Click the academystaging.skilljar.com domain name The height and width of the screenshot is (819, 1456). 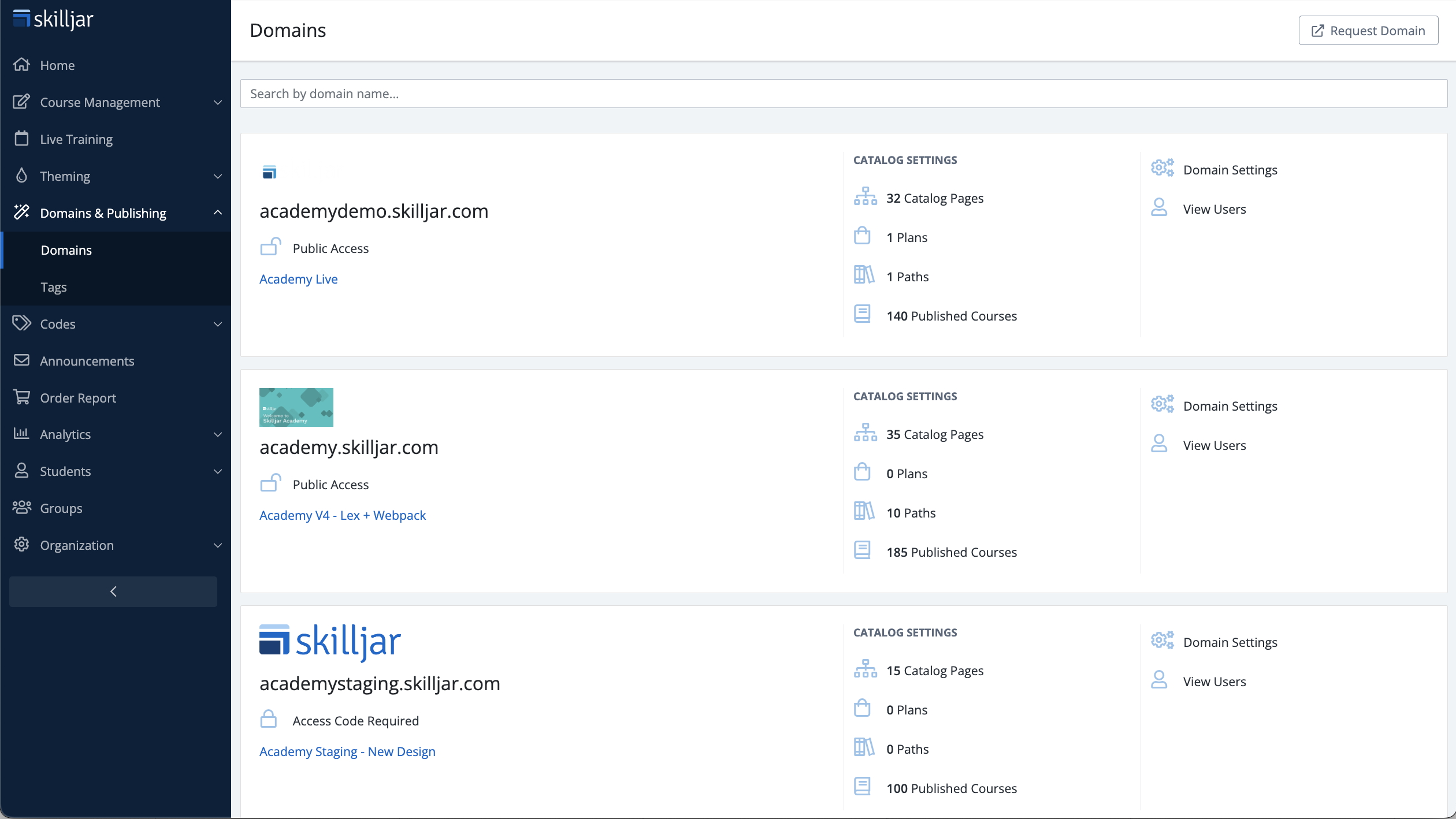tap(380, 684)
